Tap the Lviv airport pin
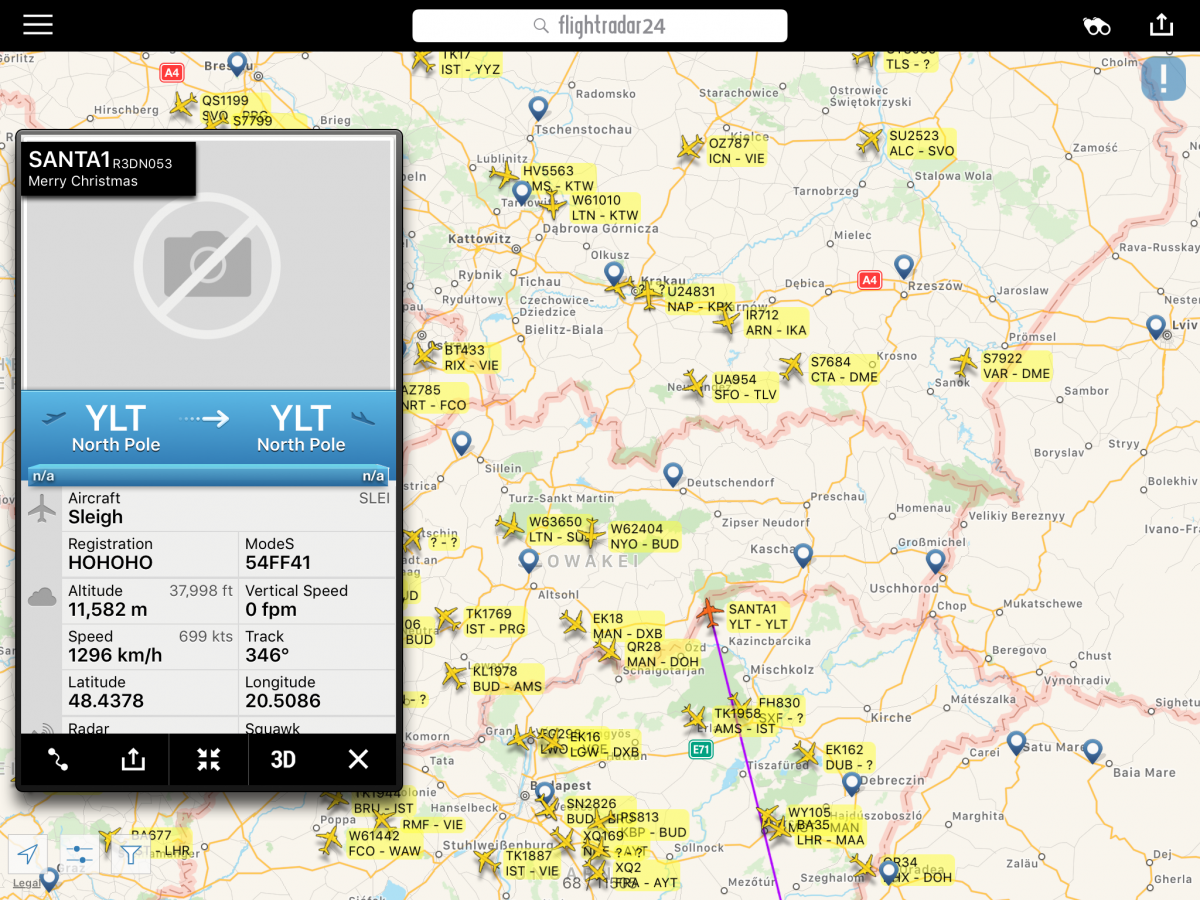The height and width of the screenshot is (900, 1200). pos(1156,326)
